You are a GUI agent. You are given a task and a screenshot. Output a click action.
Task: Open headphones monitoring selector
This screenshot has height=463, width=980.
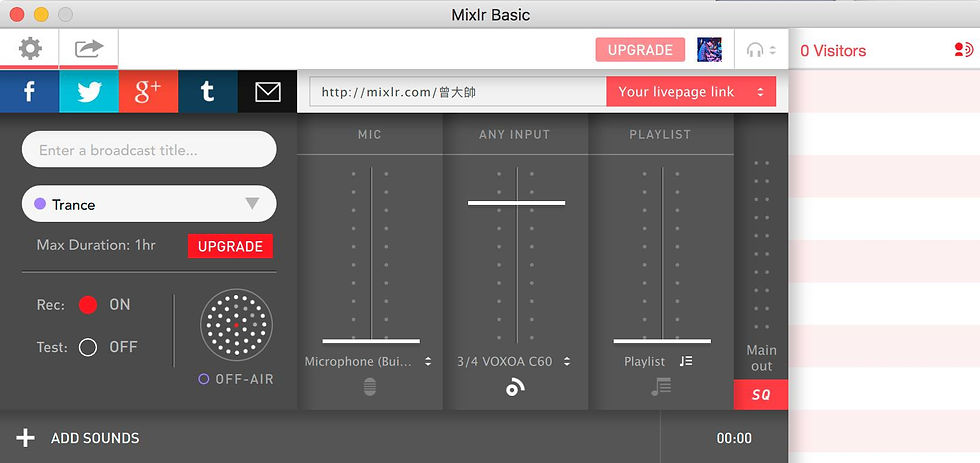coord(761,50)
